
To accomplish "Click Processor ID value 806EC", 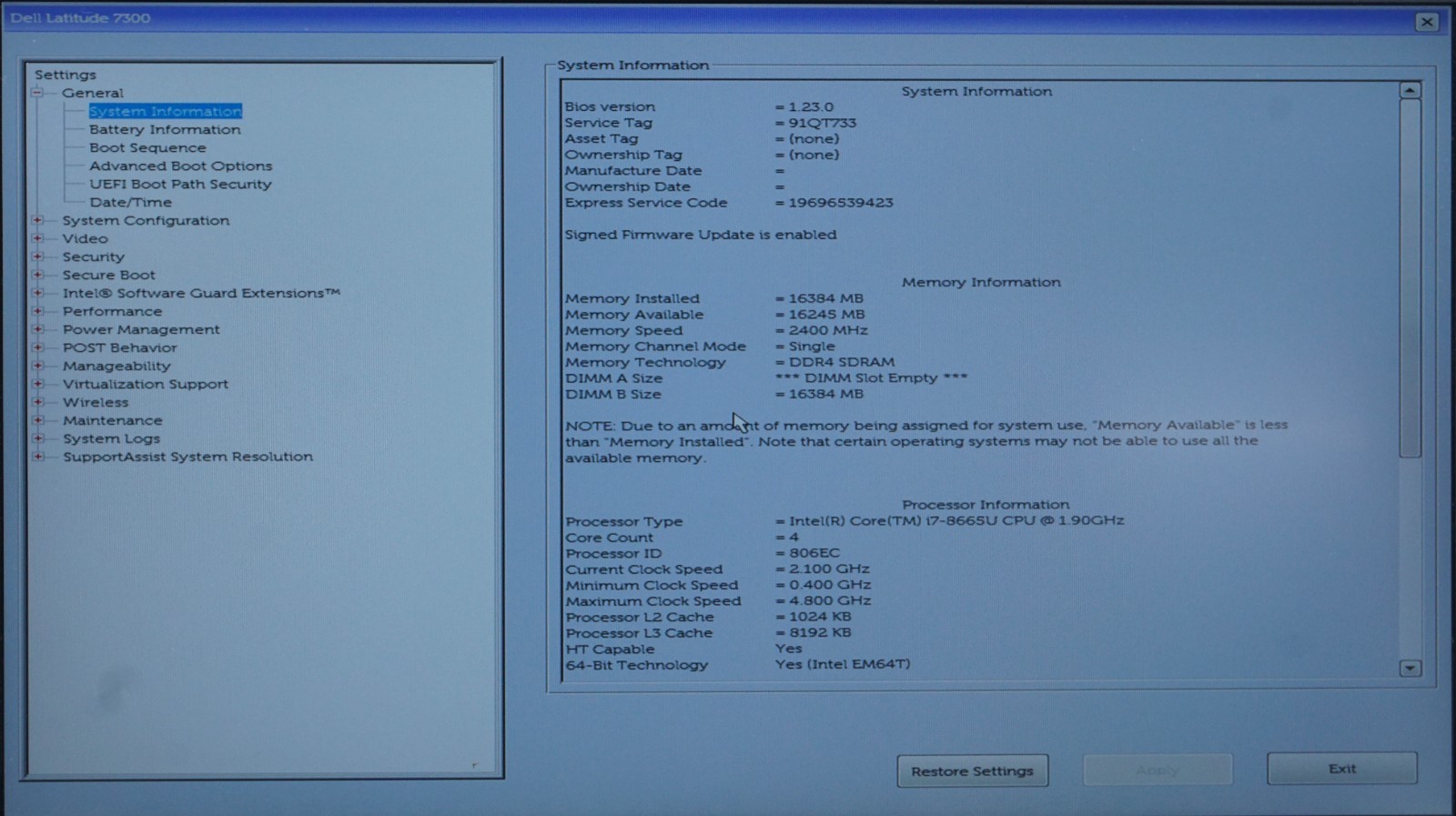I will [x=814, y=553].
